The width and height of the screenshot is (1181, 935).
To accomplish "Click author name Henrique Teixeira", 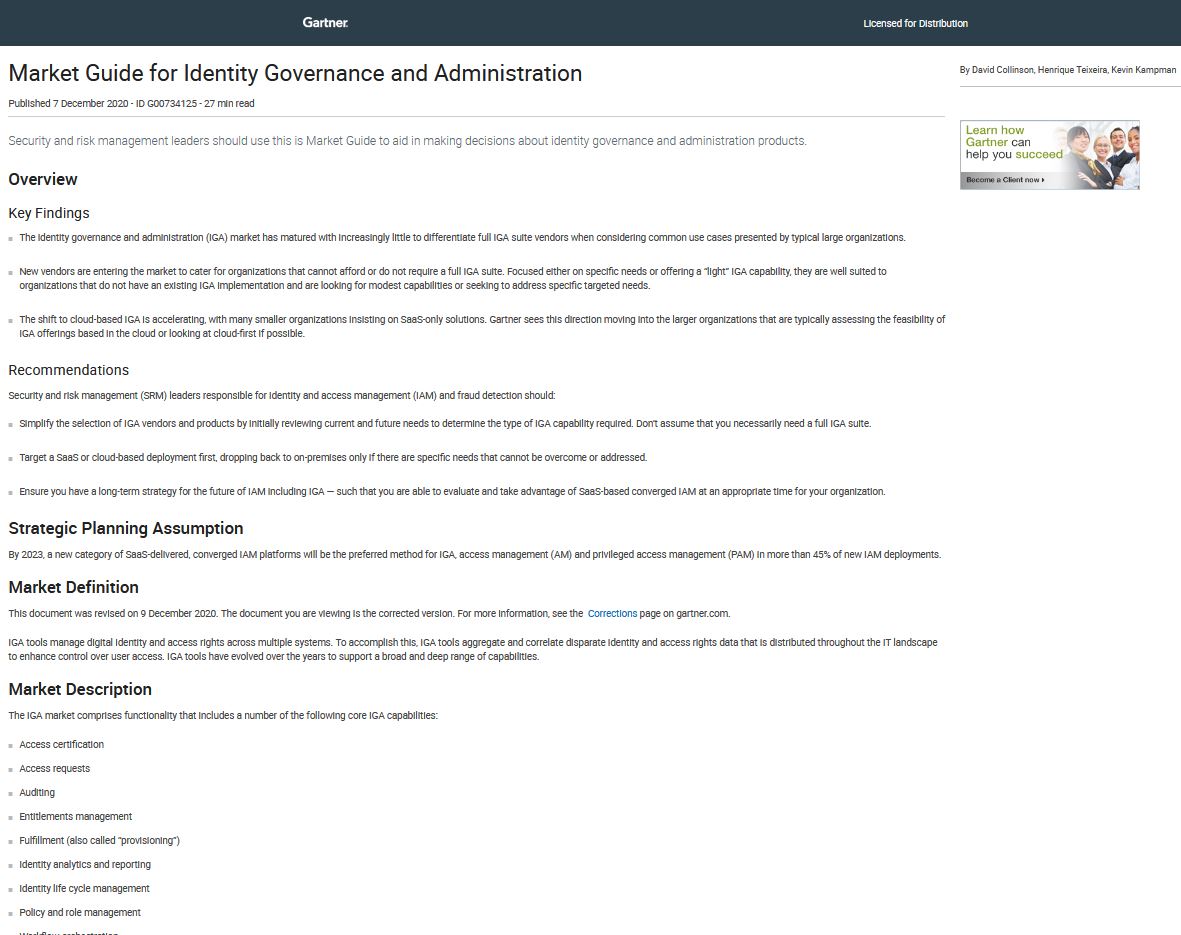I will pyautogui.click(x=1075, y=70).
